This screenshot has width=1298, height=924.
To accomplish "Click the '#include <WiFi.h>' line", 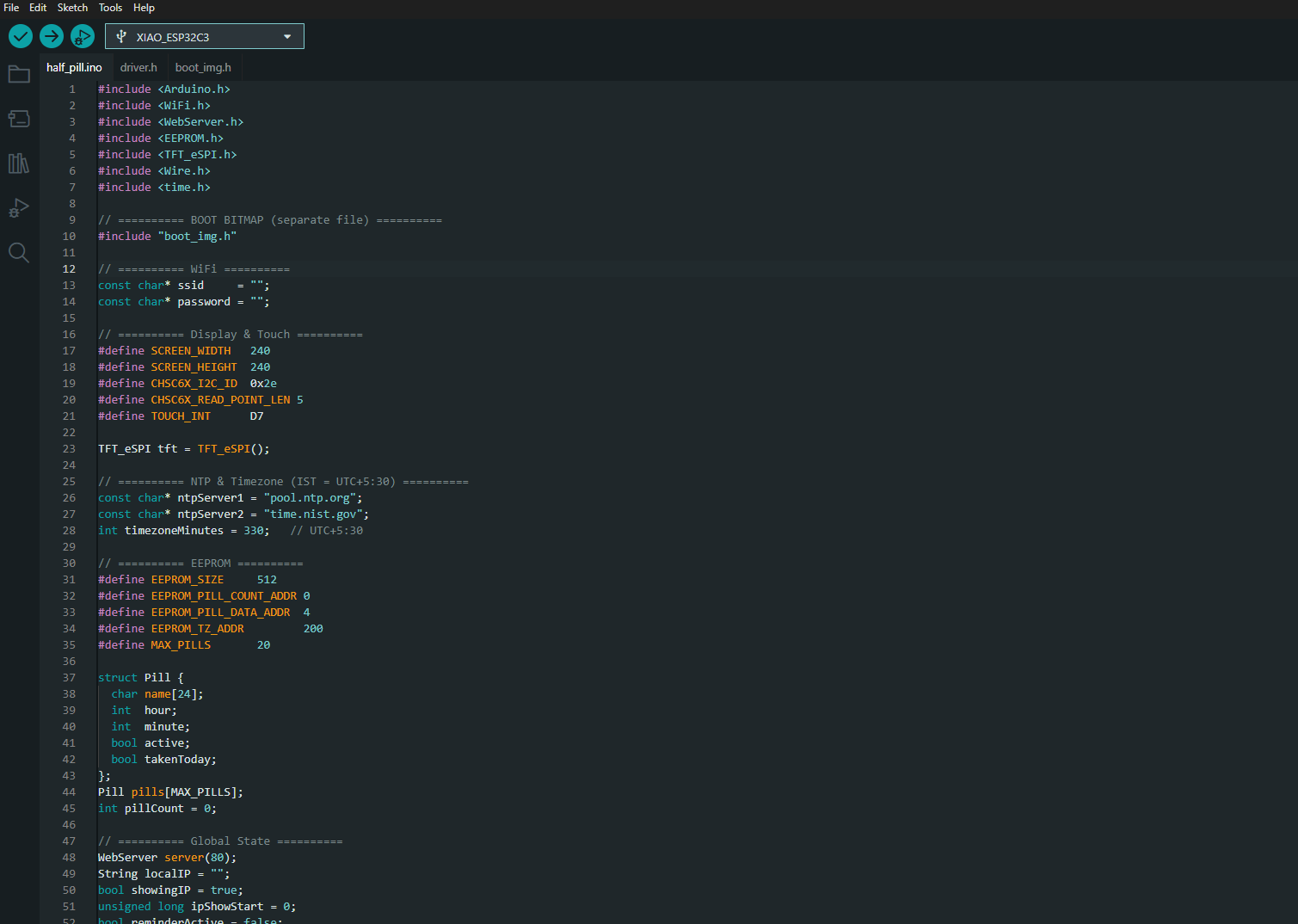I will pyautogui.click(x=154, y=106).
